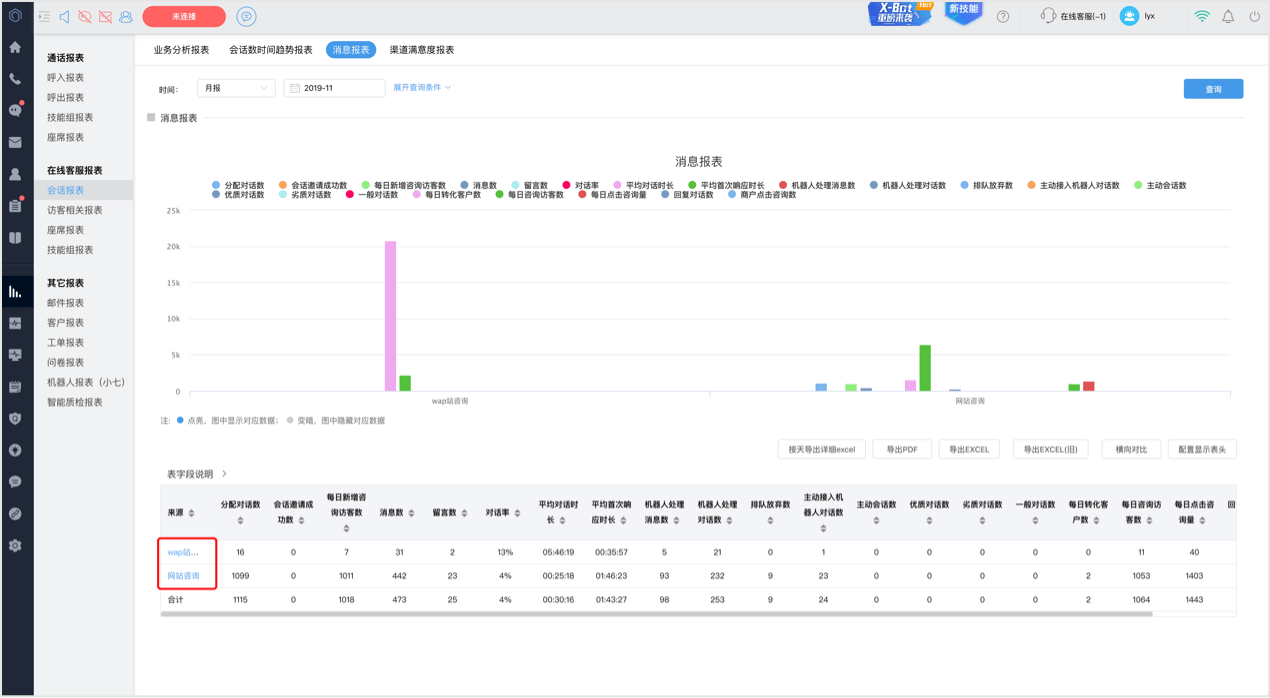Open the help question mark icon
Screen dimensions: 1270x698
coord(1003,16)
